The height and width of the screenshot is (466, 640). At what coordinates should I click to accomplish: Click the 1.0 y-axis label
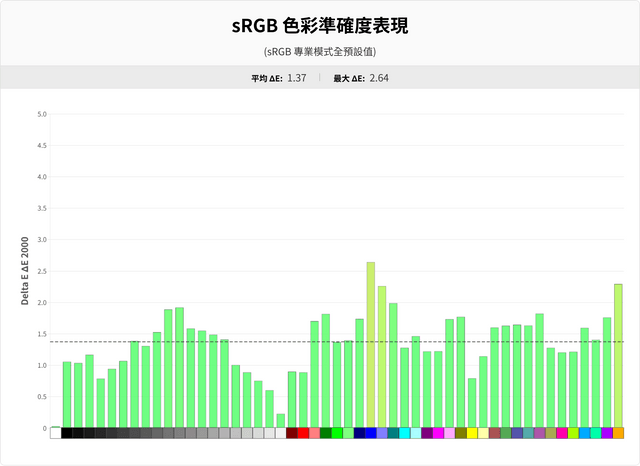click(x=42, y=365)
